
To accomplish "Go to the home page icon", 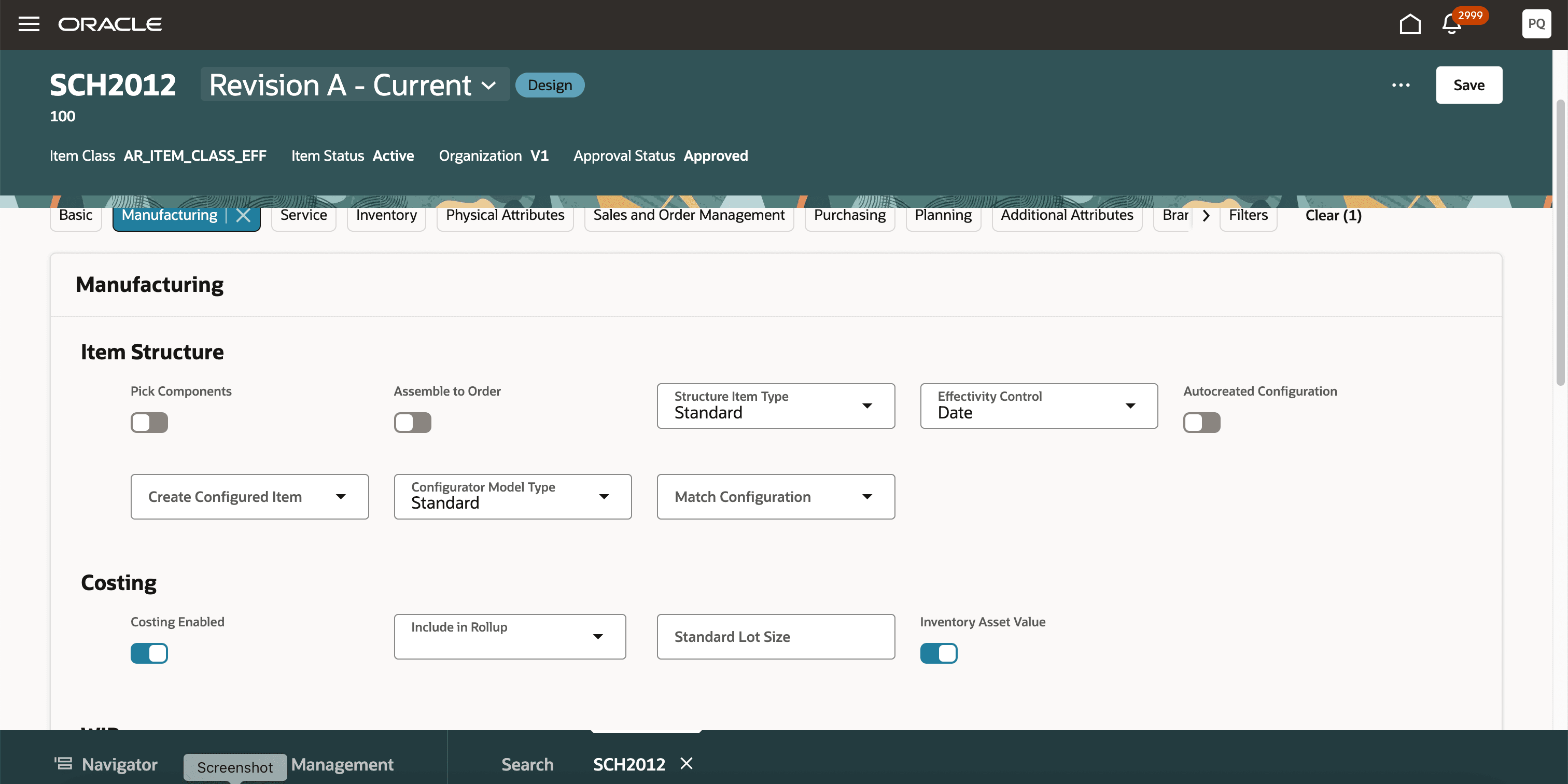I will coord(1410,24).
